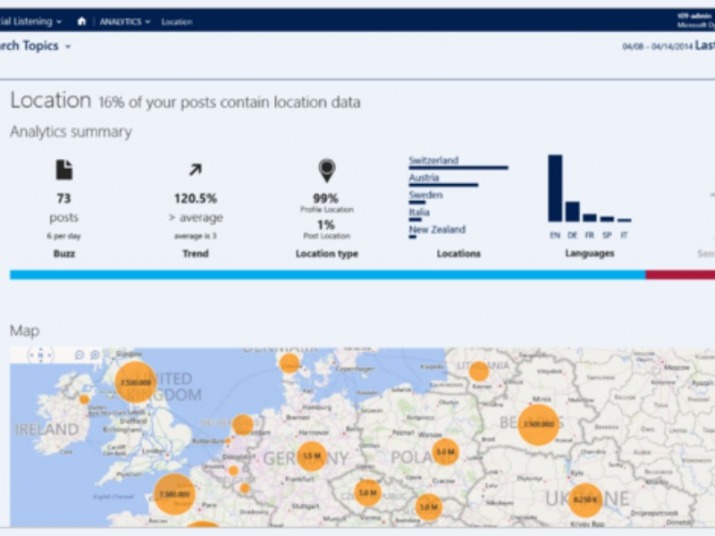Viewport: 715px width, 536px height.
Task: Select Location in the breadcrumb bar
Action: point(177,21)
